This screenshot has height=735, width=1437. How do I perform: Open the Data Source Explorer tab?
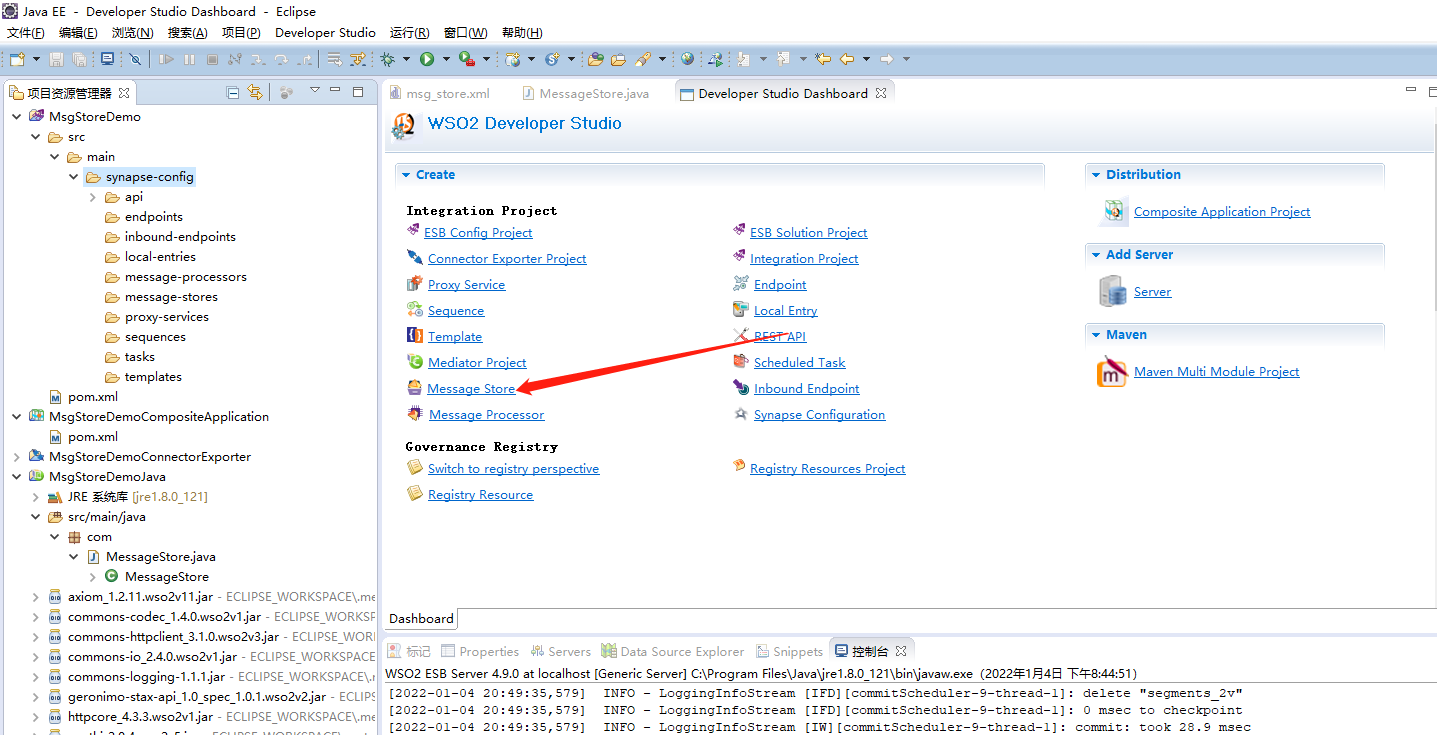[673, 651]
